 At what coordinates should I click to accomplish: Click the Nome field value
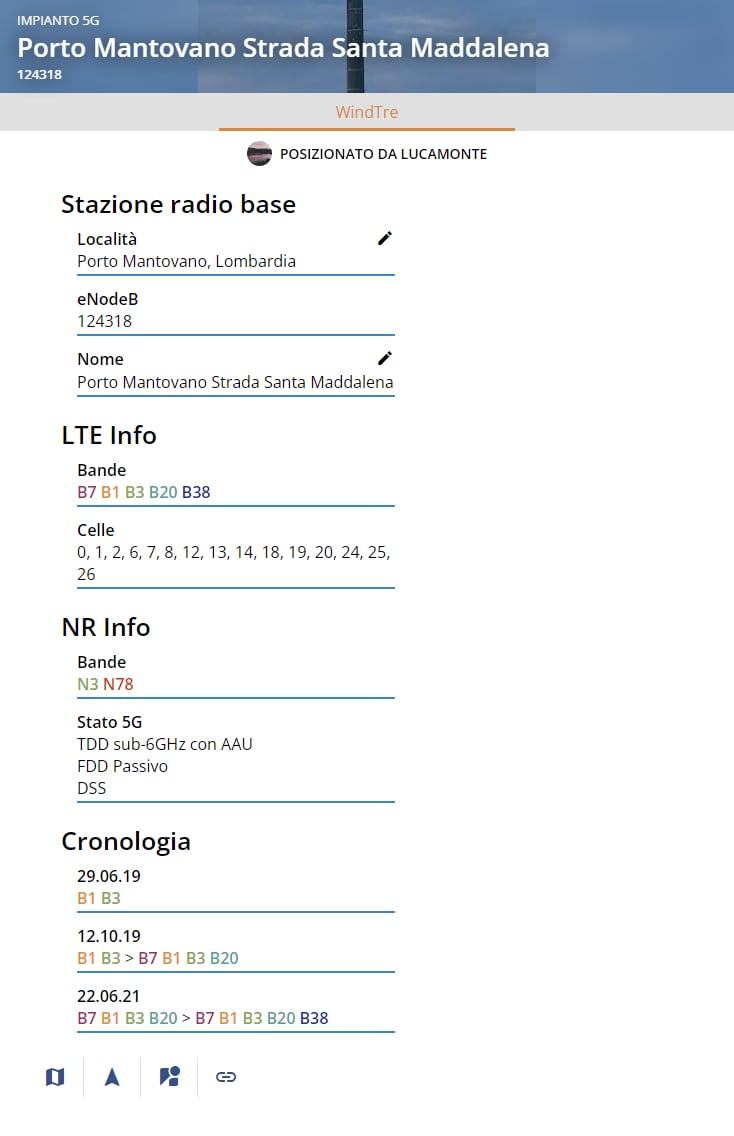(x=235, y=382)
